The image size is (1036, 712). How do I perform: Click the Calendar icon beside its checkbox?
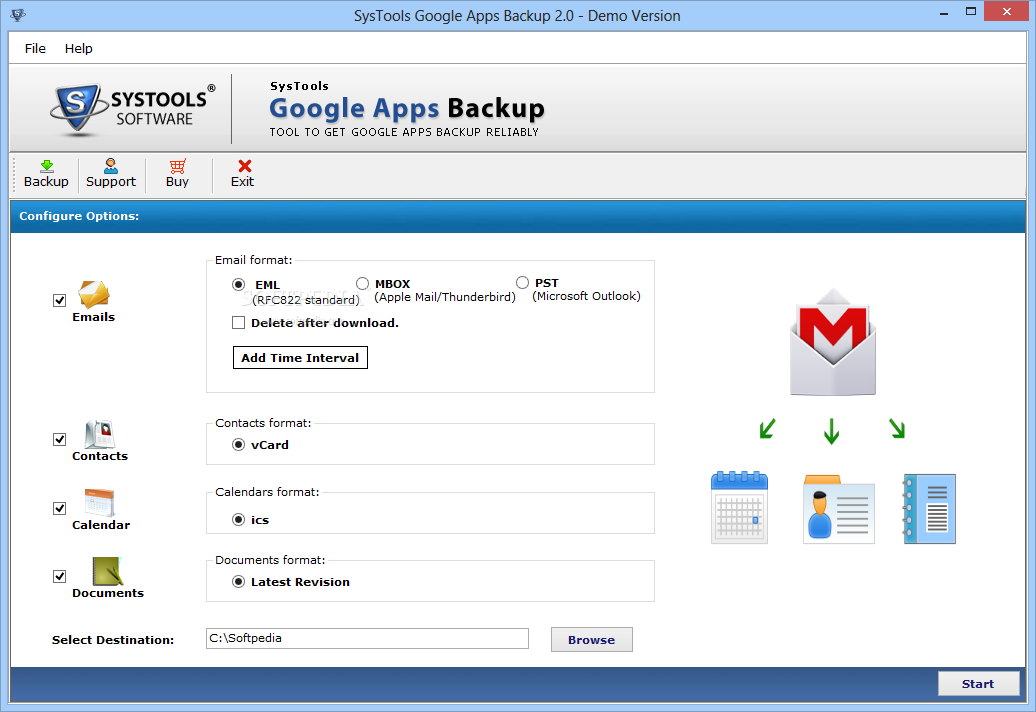click(x=100, y=503)
